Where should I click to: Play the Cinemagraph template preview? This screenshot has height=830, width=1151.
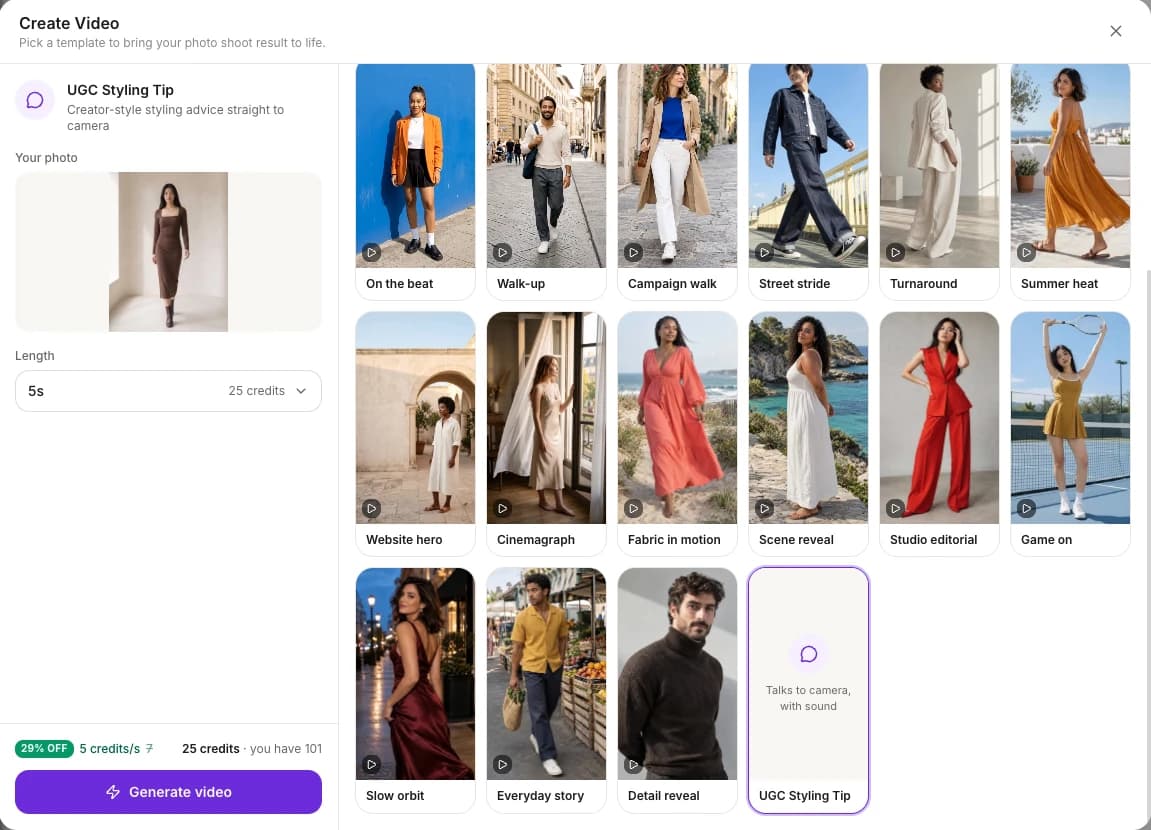click(x=502, y=508)
